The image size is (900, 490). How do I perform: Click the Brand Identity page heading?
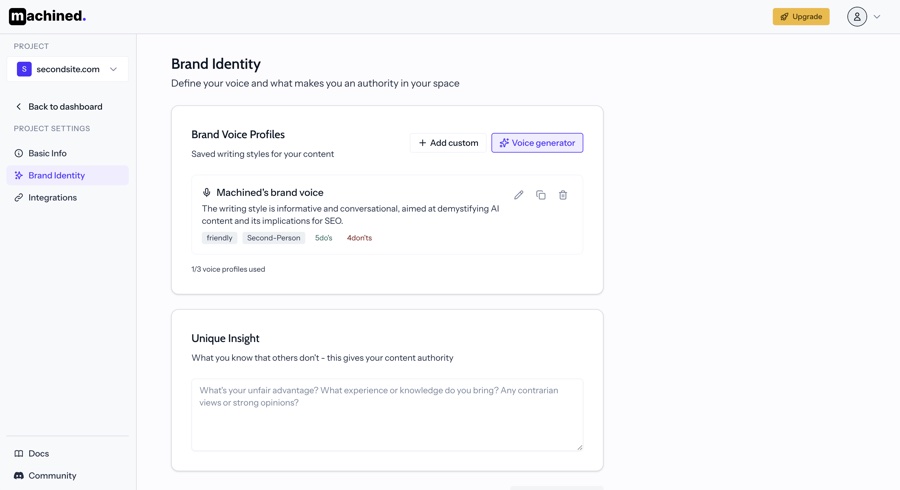pyautogui.click(x=216, y=64)
